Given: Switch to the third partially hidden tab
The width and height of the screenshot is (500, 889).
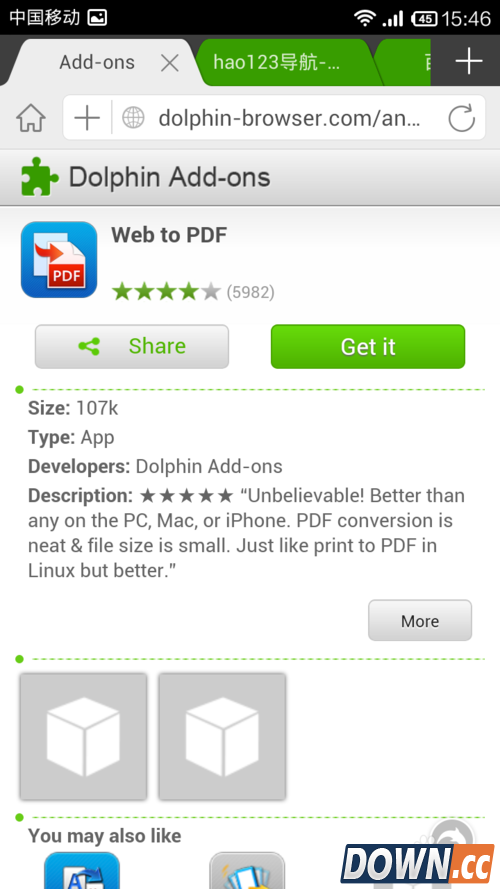Looking at the screenshot, I should point(407,62).
